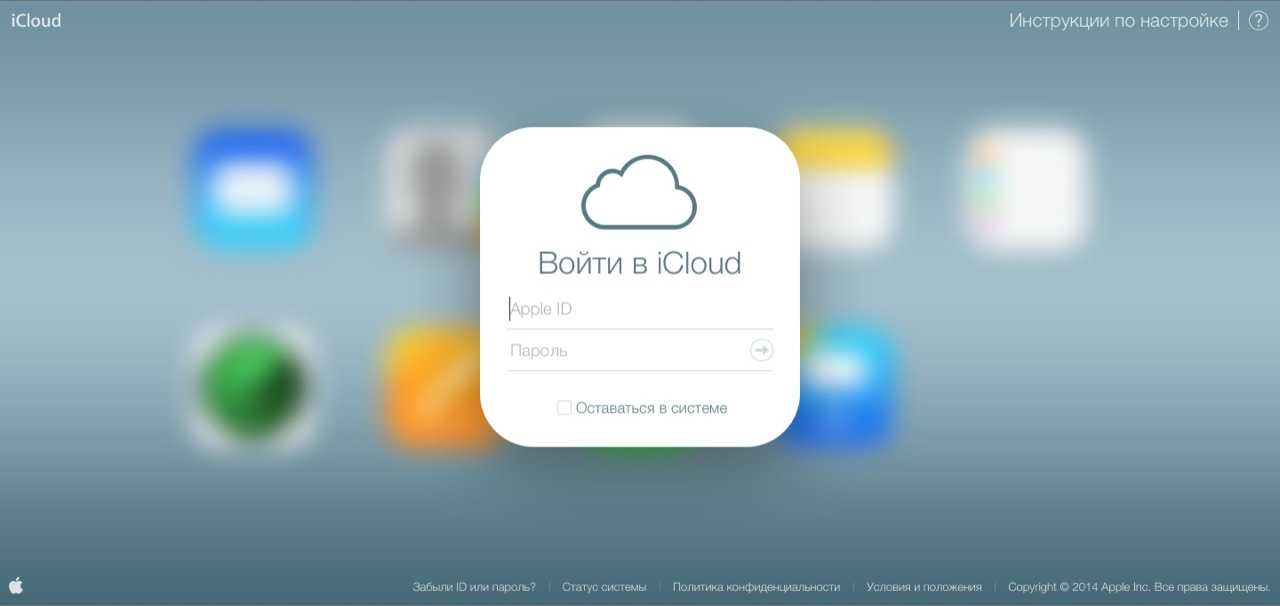1280x606 pixels.
Task: Enable the 'Оставаться в системе' checkbox
Action: [564, 408]
